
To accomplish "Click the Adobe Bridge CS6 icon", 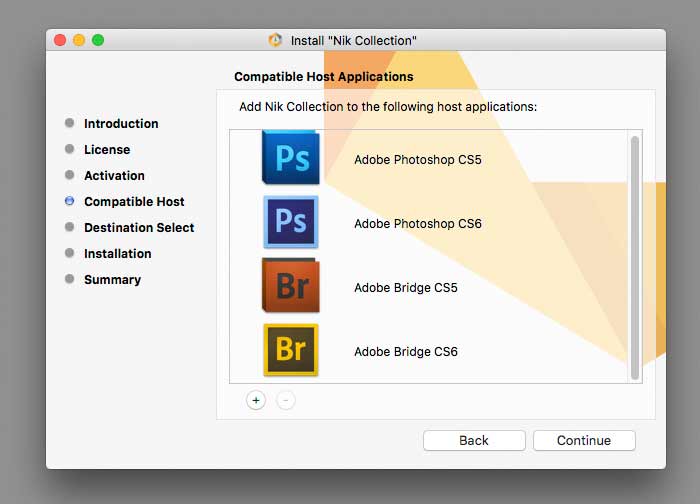I will tap(291, 350).
